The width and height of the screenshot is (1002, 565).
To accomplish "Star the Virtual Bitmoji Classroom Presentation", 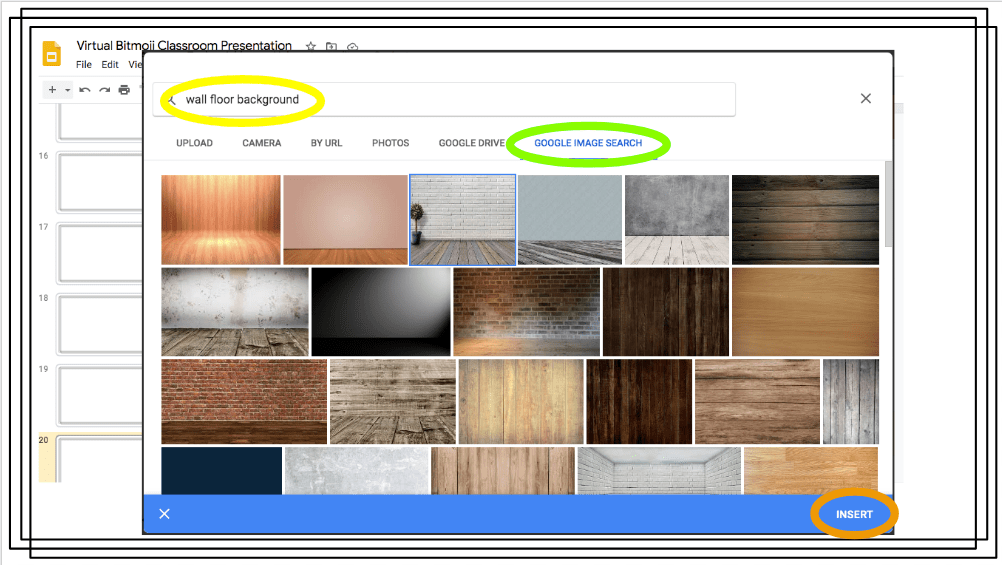I will pyautogui.click(x=311, y=47).
